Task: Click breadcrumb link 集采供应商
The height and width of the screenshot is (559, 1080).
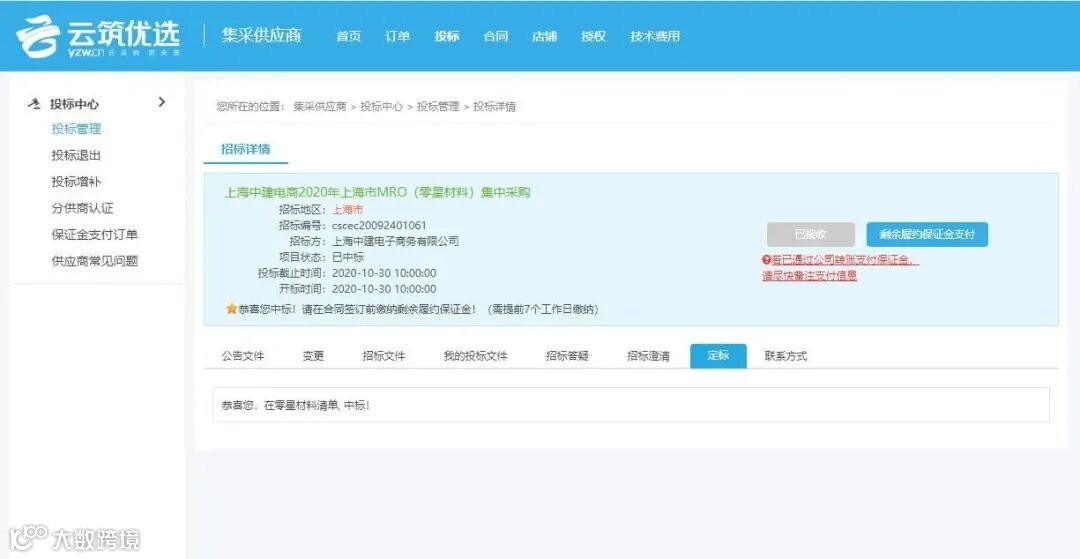Action: click(x=320, y=107)
